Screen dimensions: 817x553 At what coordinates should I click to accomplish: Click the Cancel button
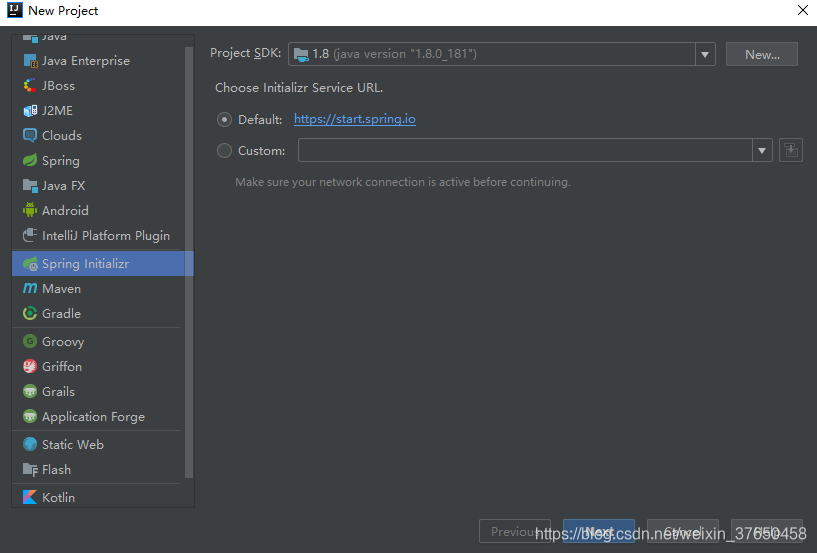click(683, 531)
